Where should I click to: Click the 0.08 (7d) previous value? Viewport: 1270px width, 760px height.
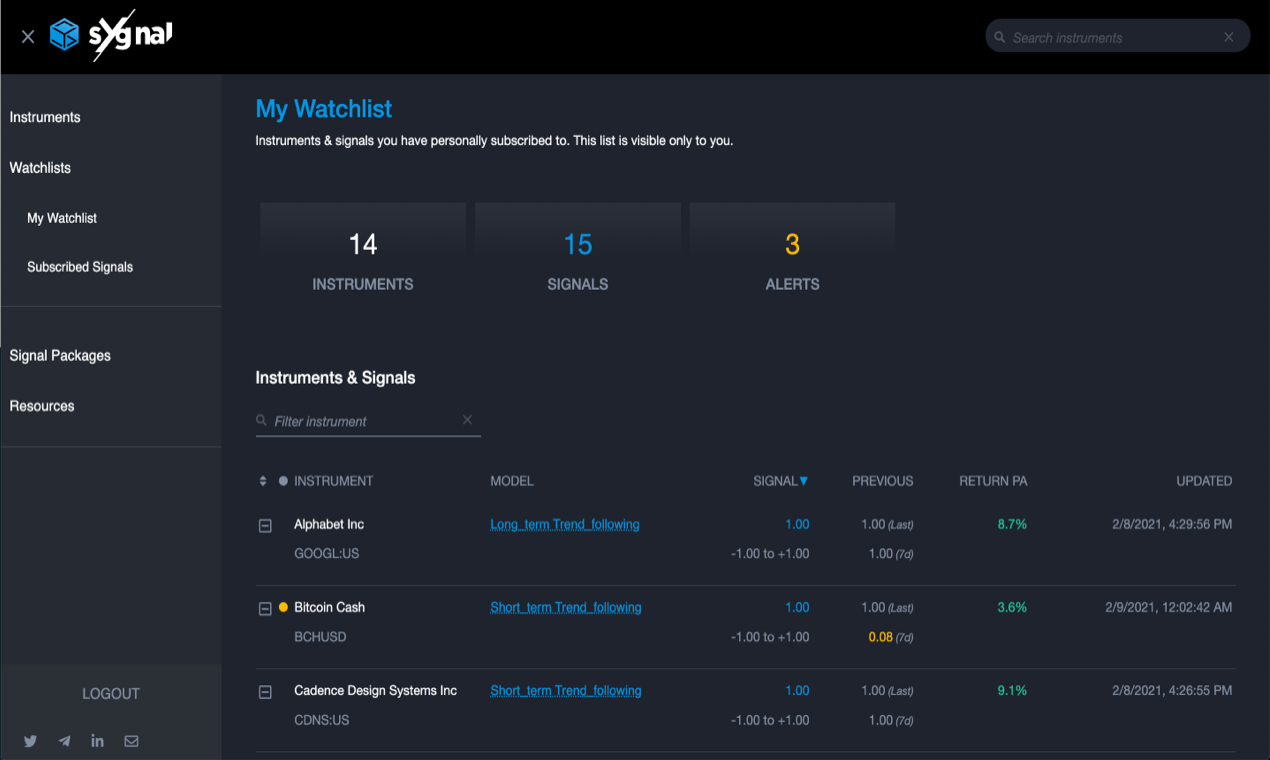890,636
